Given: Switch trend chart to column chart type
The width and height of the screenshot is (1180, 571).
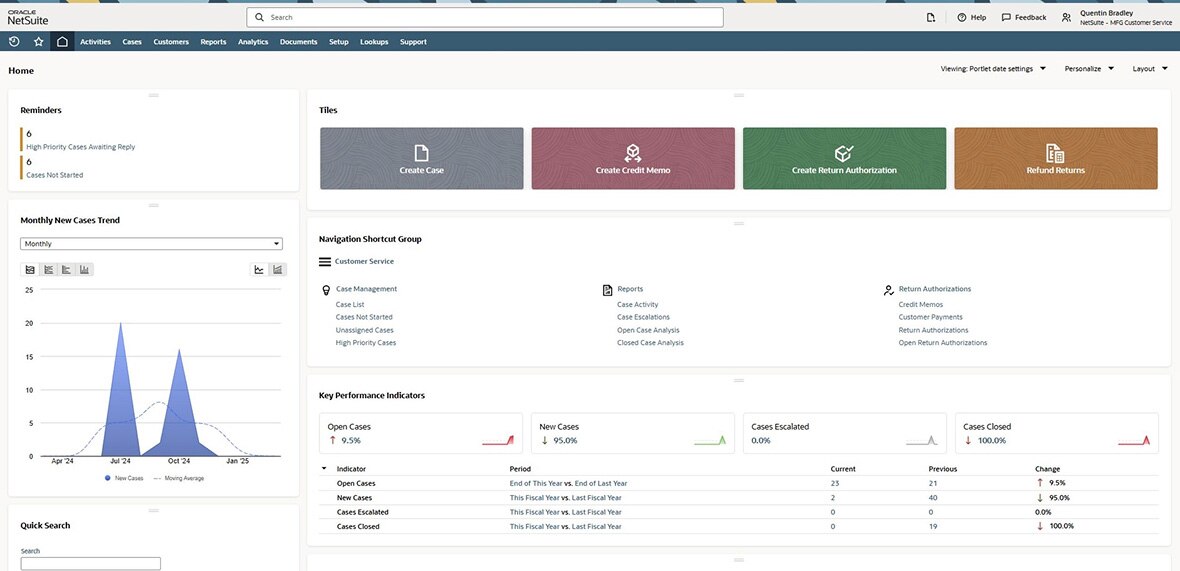Looking at the screenshot, I should coord(84,269).
